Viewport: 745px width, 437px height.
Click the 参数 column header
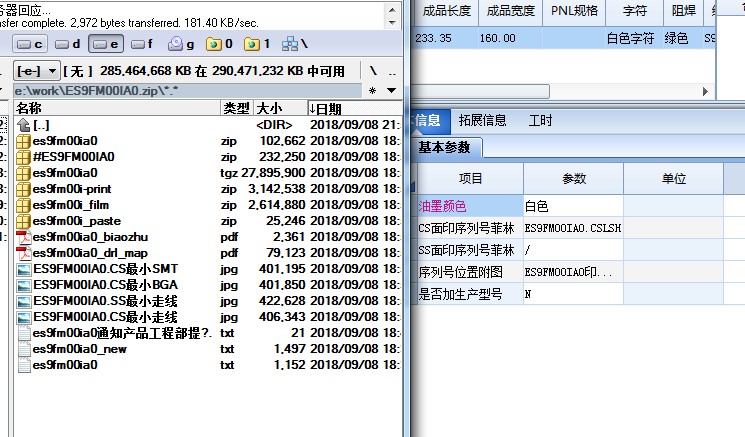573,179
